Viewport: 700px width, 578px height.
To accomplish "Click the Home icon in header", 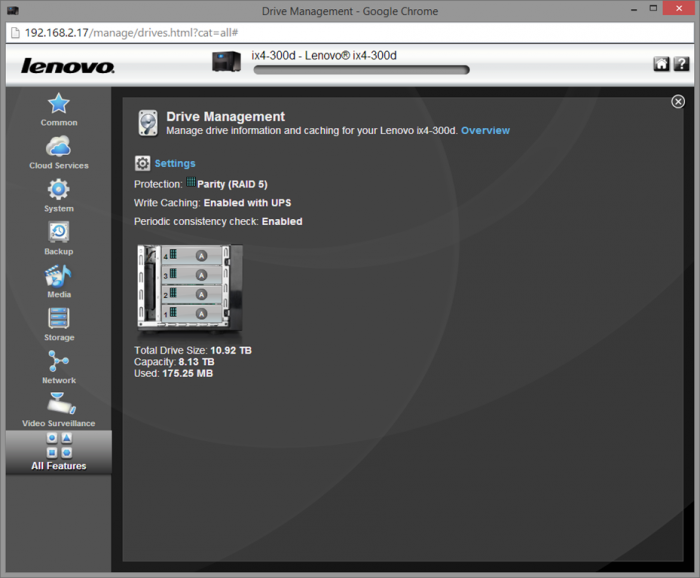I will tap(661, 64).
